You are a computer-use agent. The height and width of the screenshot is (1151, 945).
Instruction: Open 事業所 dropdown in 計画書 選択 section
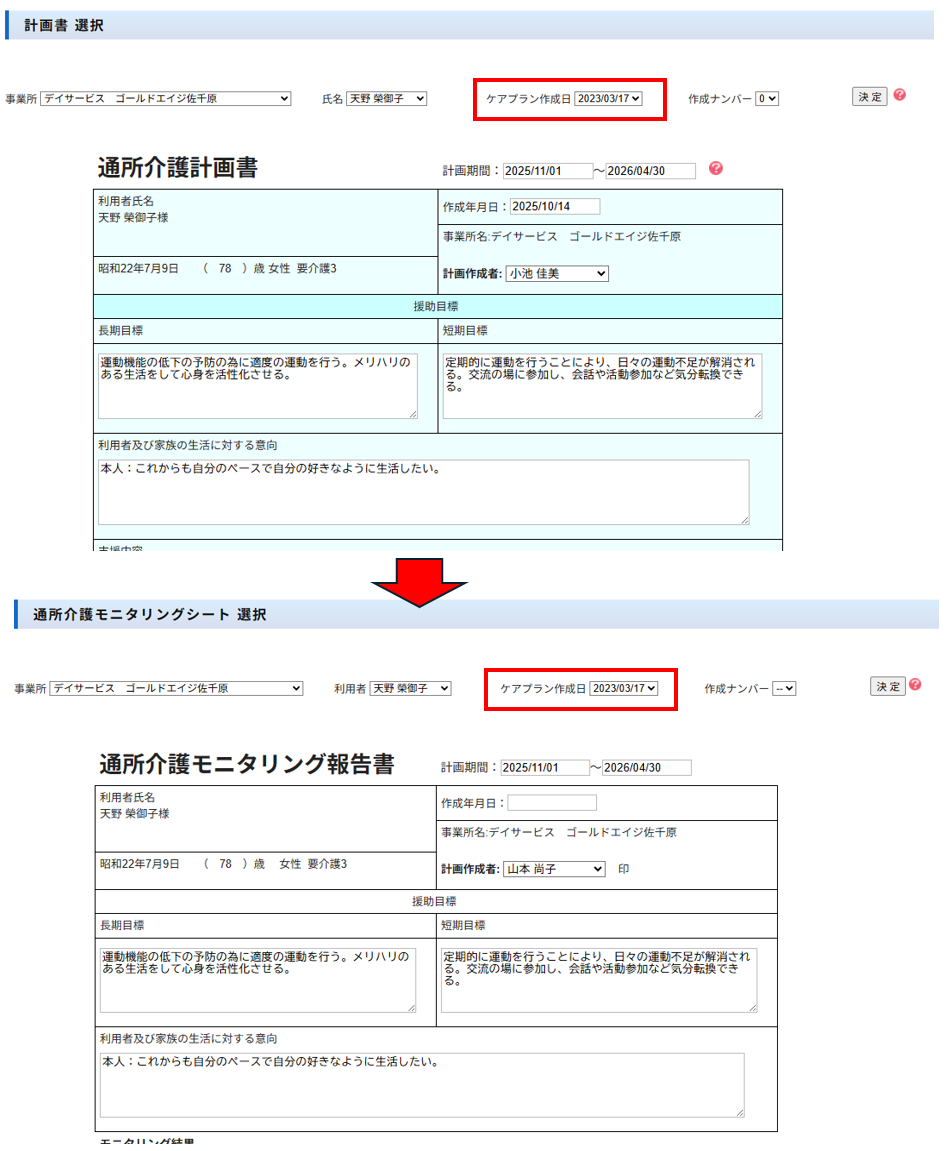point(166,99)
